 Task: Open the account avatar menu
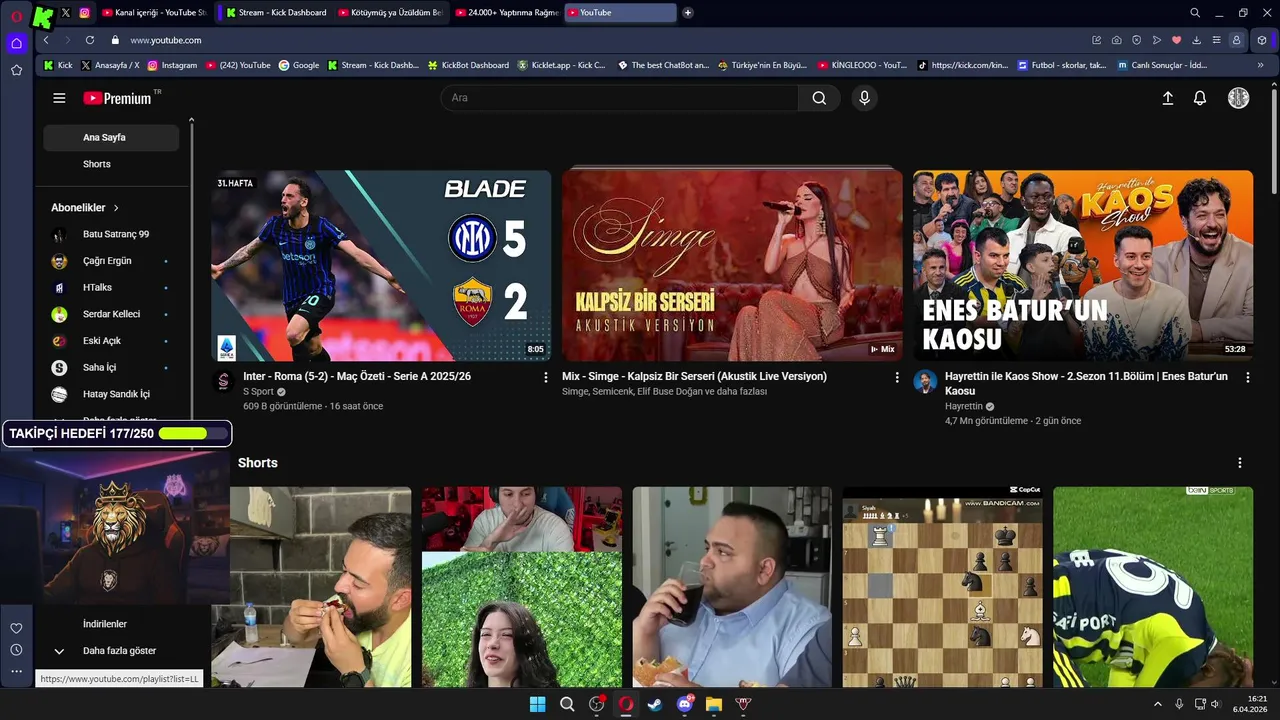[x=1238, y=98]
